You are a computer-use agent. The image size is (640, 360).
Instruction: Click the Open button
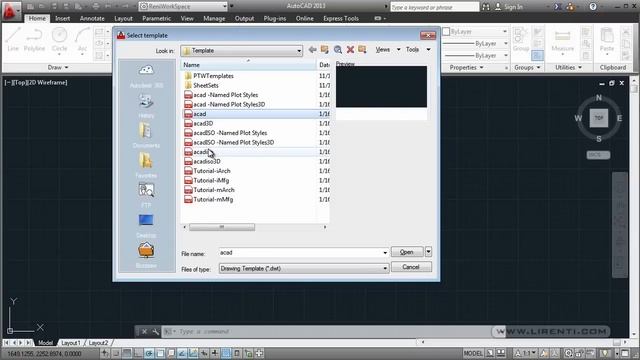coord(407,252)
